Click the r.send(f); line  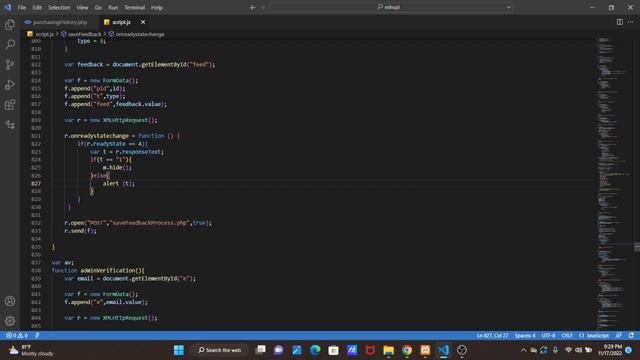pyautogui.click(x=80, y=231)
